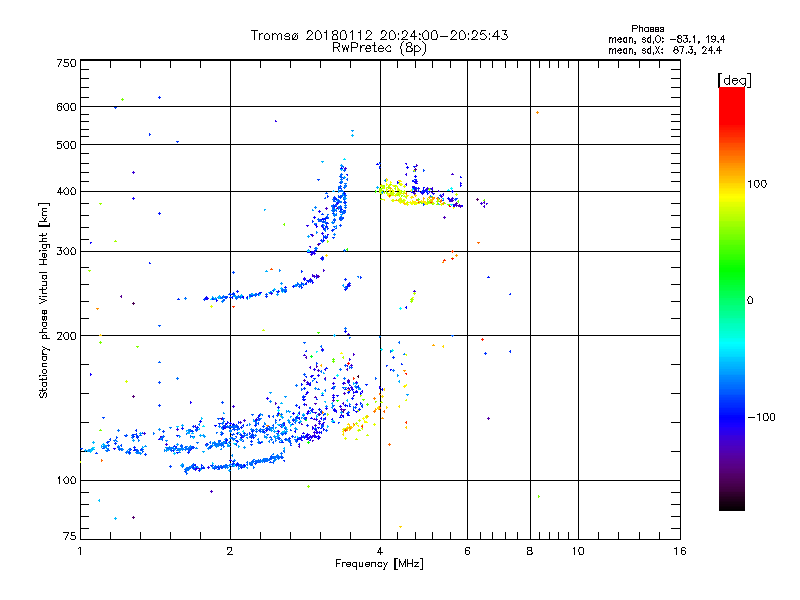Click the y-axis label '750'
This screenshot has width=800, height=600.
[x=67, y=63]
